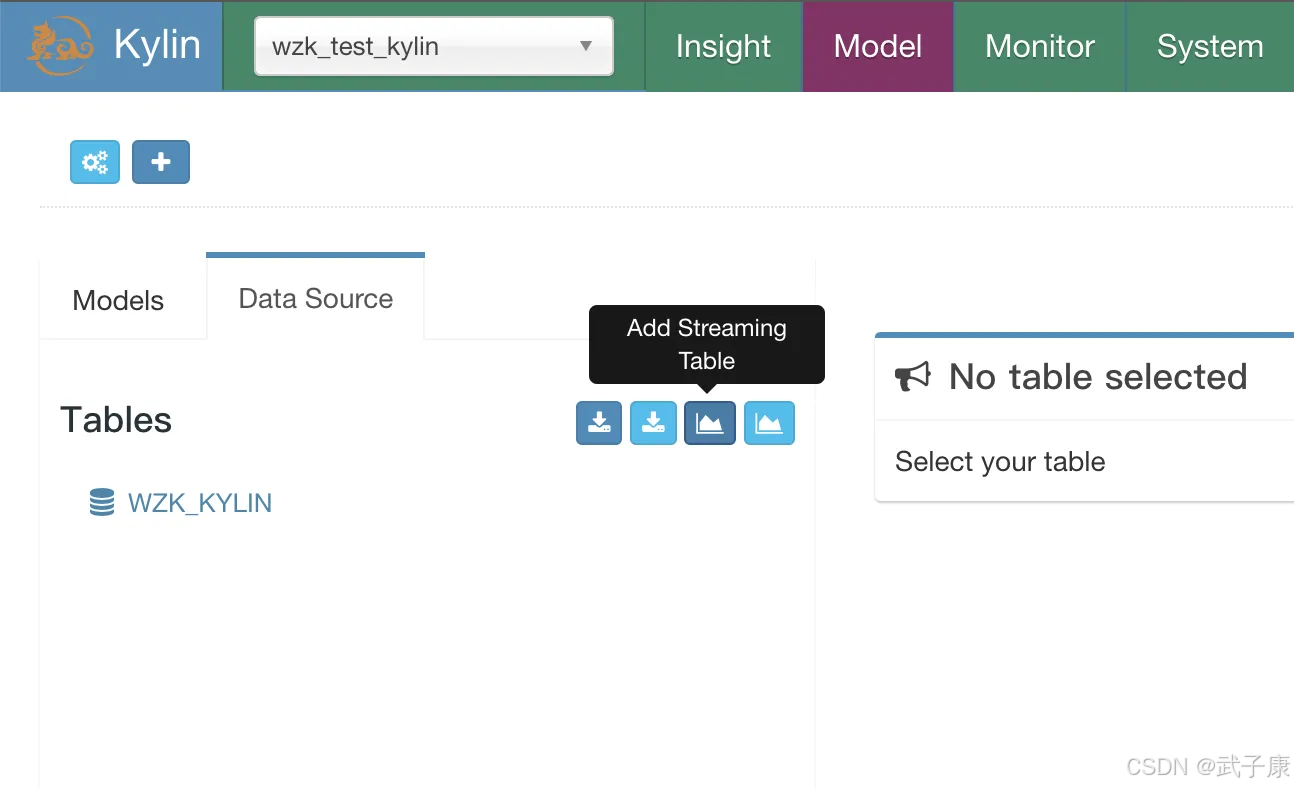Click the dark Add Streaming Table chart icon

[x=709, y=423]
